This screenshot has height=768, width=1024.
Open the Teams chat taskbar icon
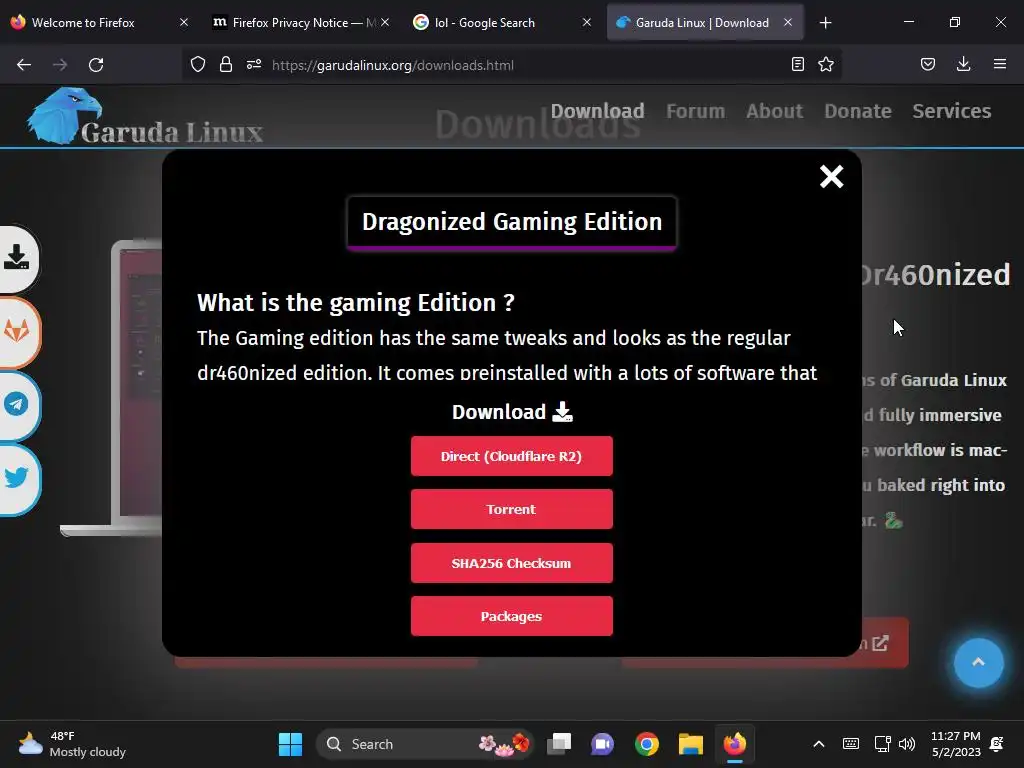tap(602, 744)
